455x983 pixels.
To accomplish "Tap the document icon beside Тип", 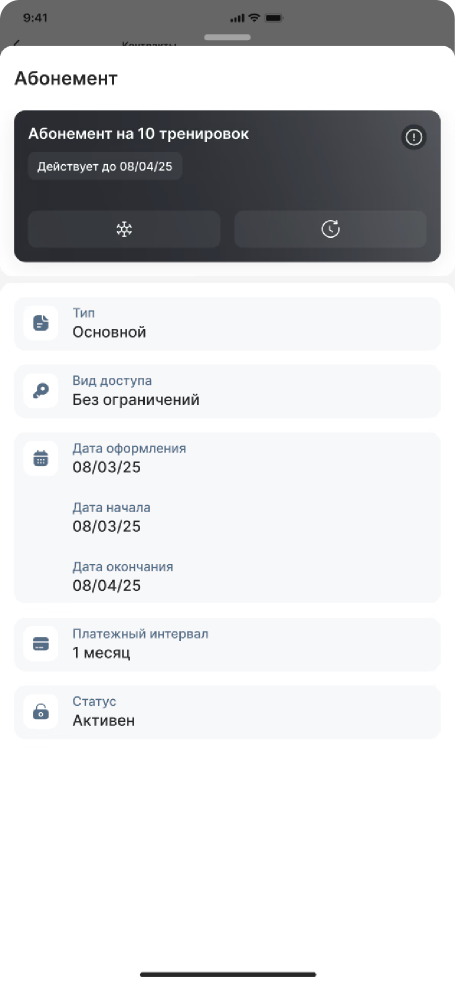I will (x=41, y=323).
